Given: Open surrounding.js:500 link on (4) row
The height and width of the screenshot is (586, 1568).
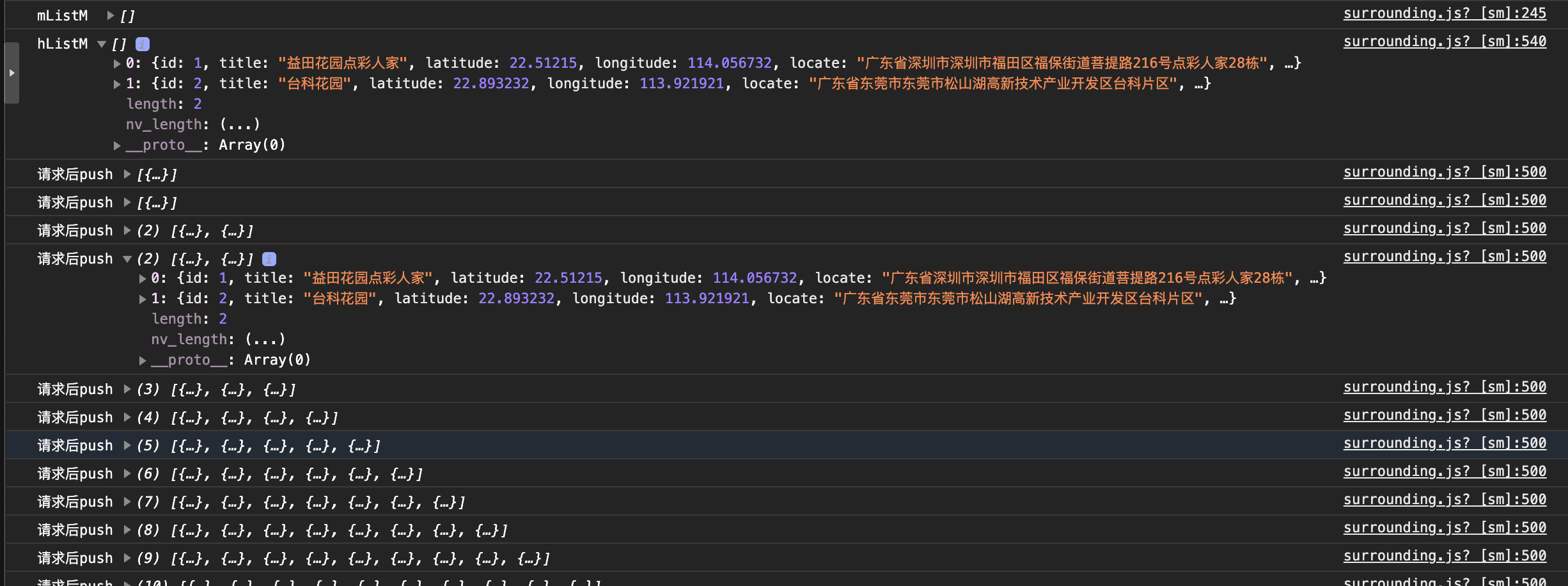Looking at the screenshot, I should point(1445,415).
